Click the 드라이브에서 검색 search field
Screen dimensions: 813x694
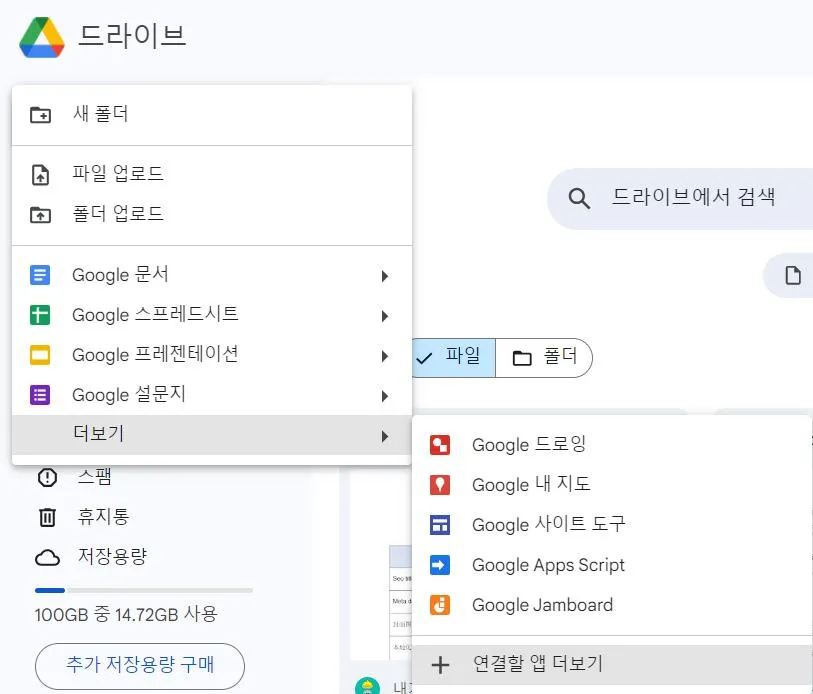(x=680, y=198)
